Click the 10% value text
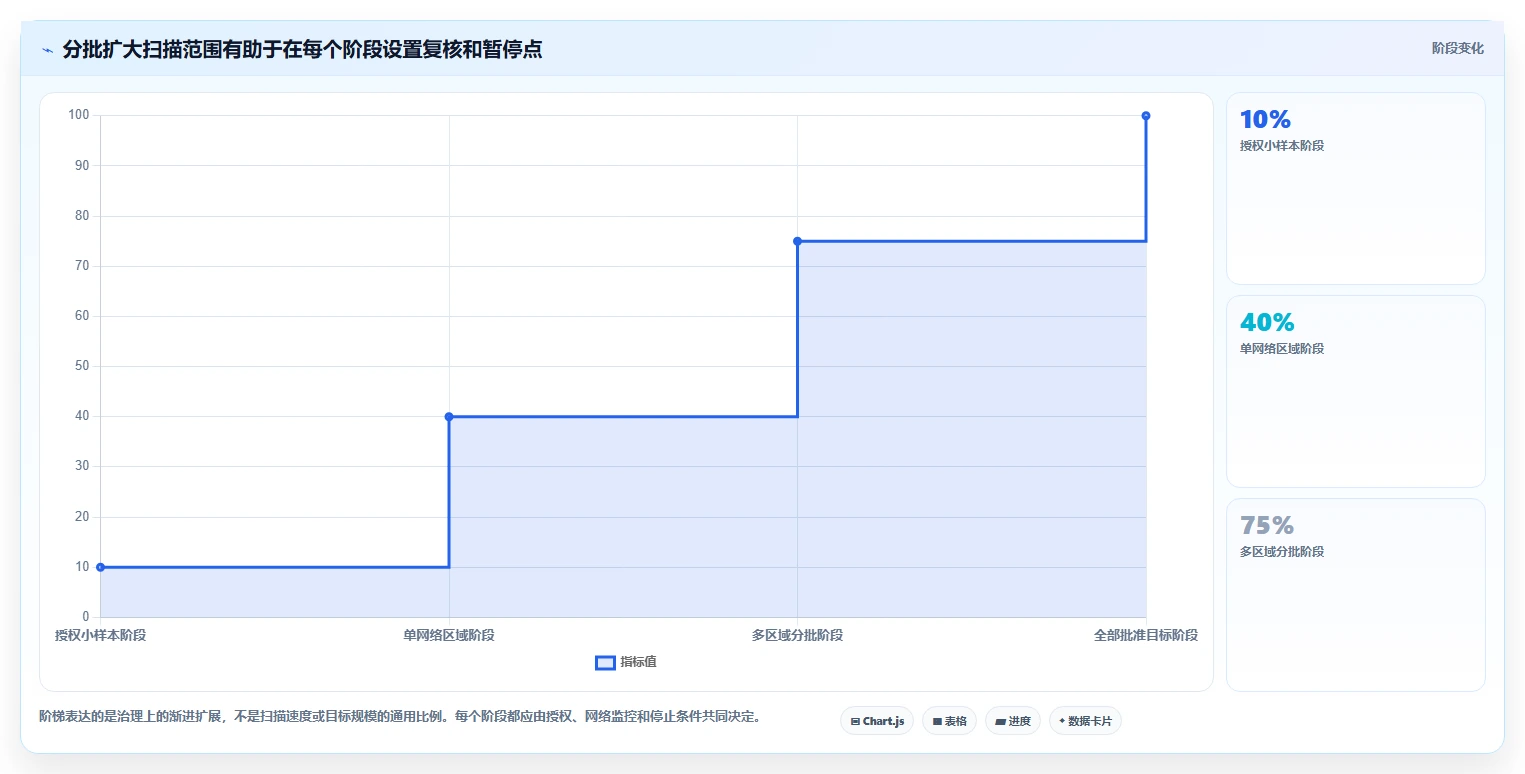Screen dimensions: 1525x774 click(1265, 120)
